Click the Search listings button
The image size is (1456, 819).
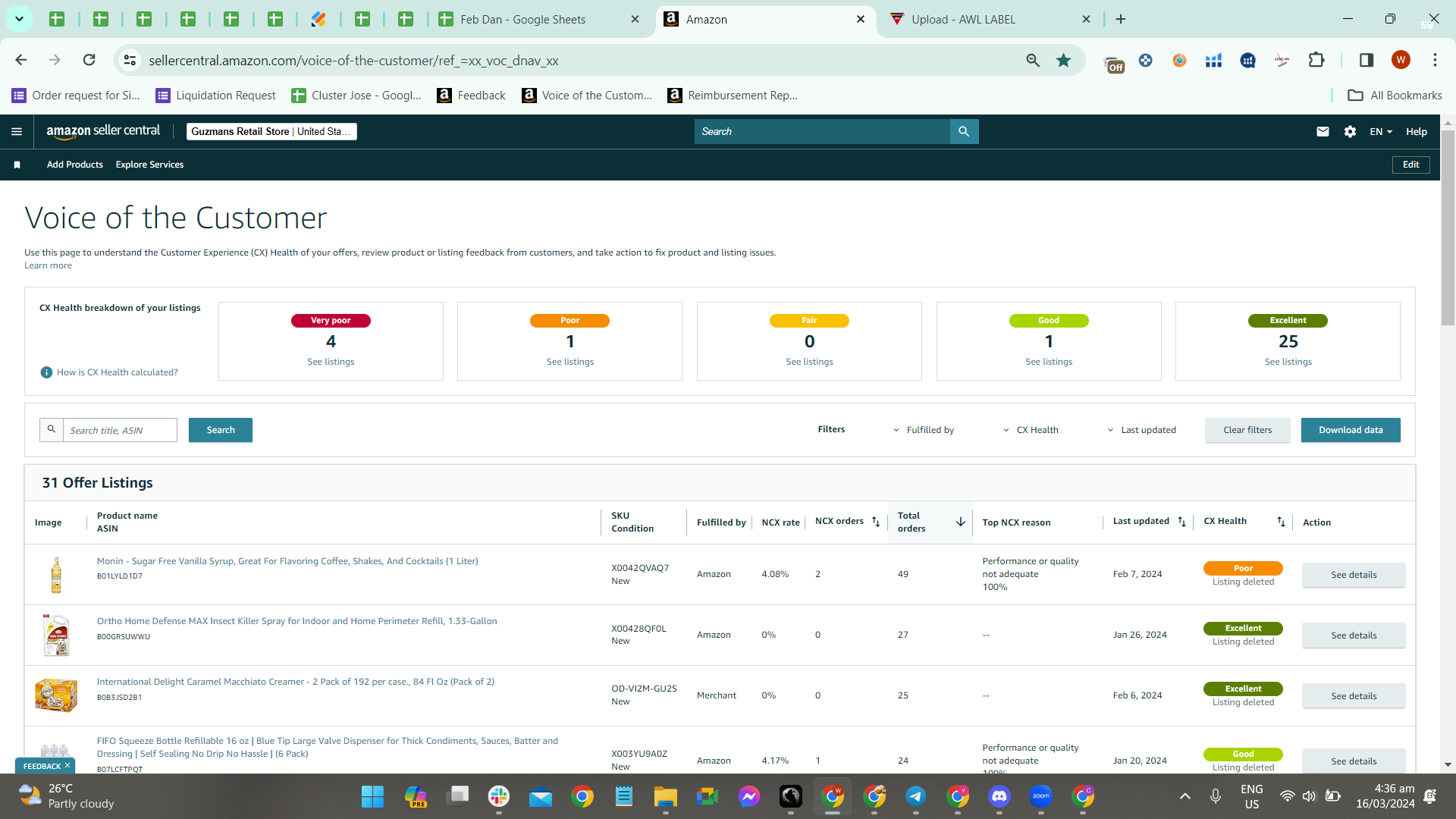221,430
